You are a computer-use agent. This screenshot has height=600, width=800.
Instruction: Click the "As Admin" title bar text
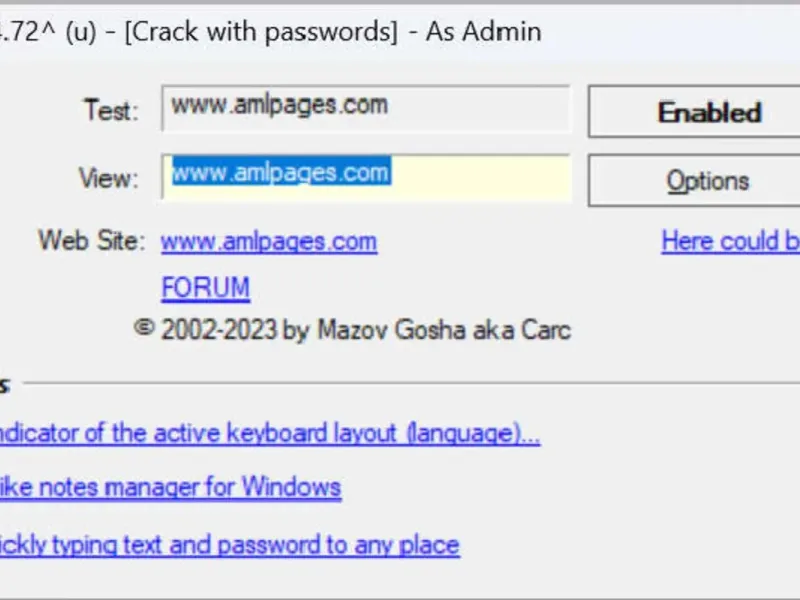[x=483, y=31]
